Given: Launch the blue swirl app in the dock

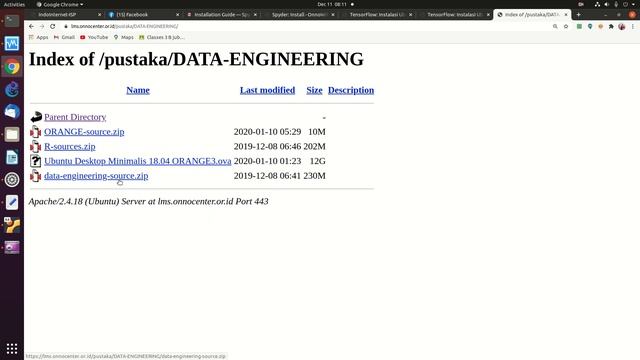Looking at the screenshot, I should pyautogui.click(x=12, y=89).
